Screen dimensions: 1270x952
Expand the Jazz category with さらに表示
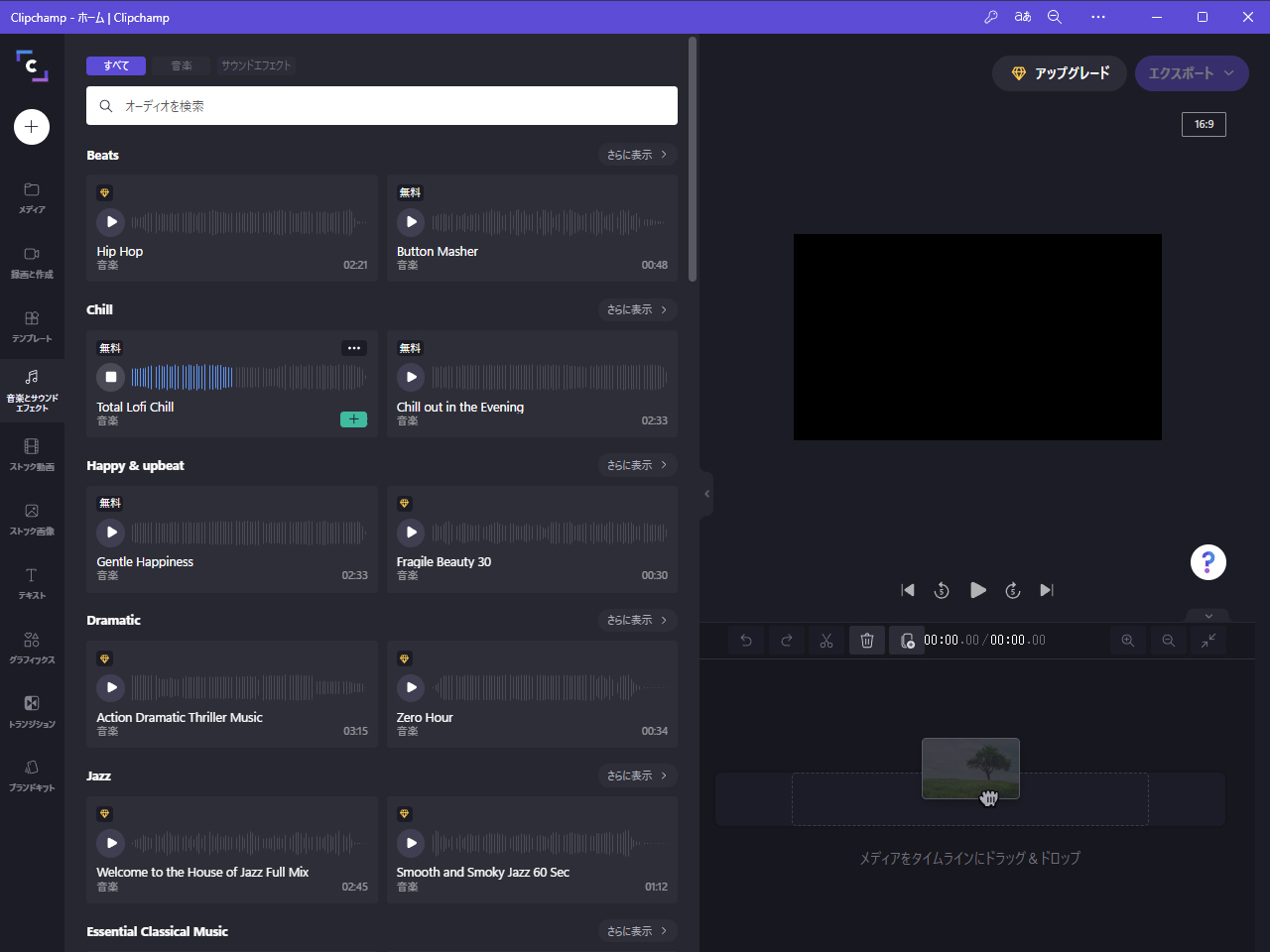click(x=638, y=775)
